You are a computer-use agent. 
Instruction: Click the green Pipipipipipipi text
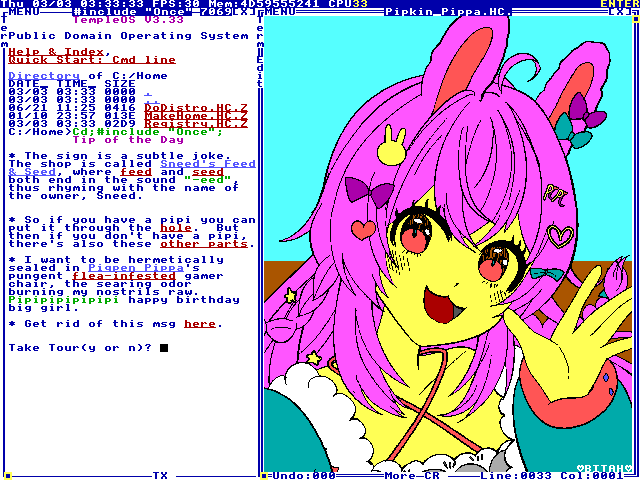point(64,300)
